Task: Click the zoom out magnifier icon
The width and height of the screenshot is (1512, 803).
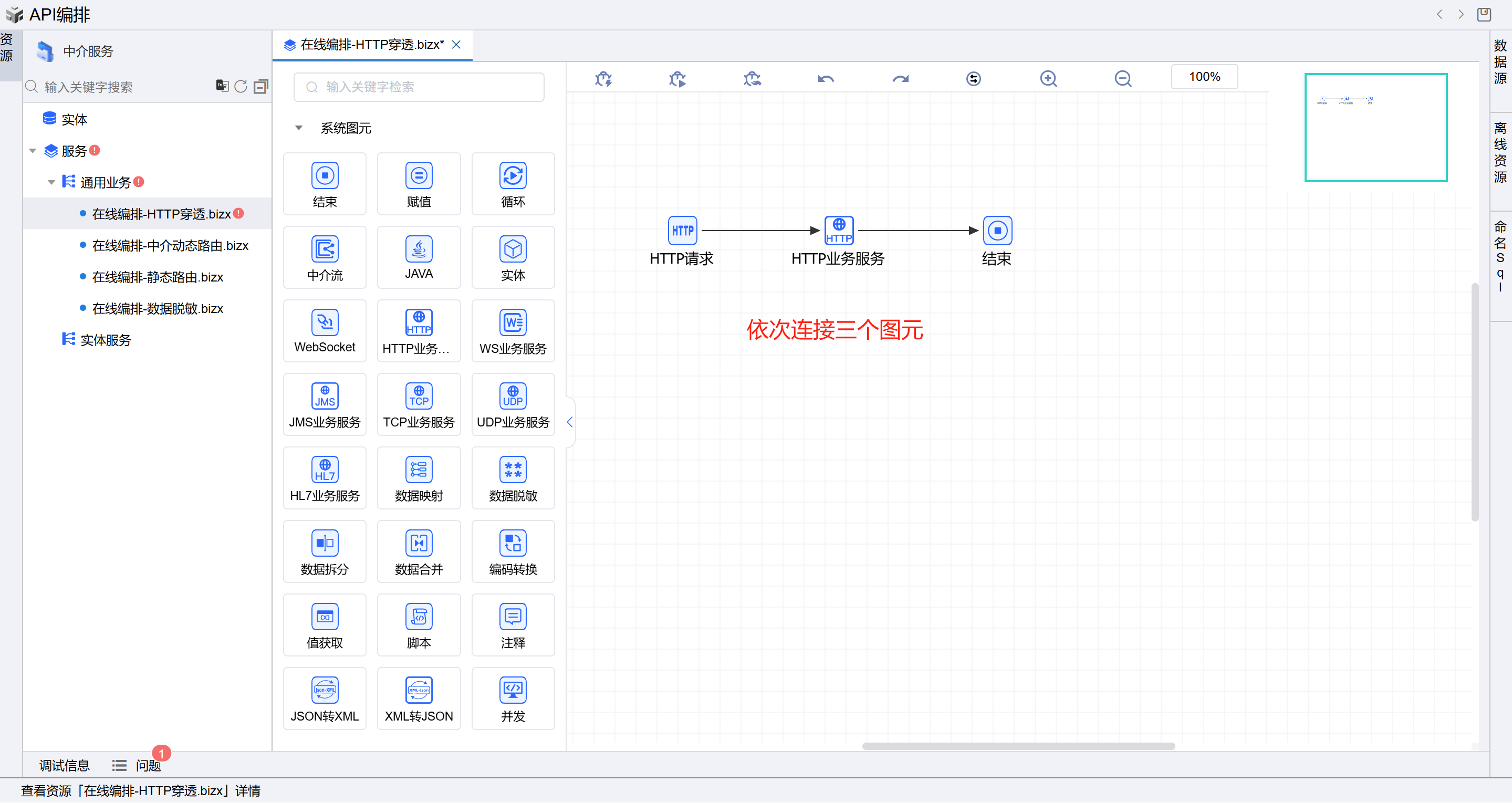Action: point(1122,79)
